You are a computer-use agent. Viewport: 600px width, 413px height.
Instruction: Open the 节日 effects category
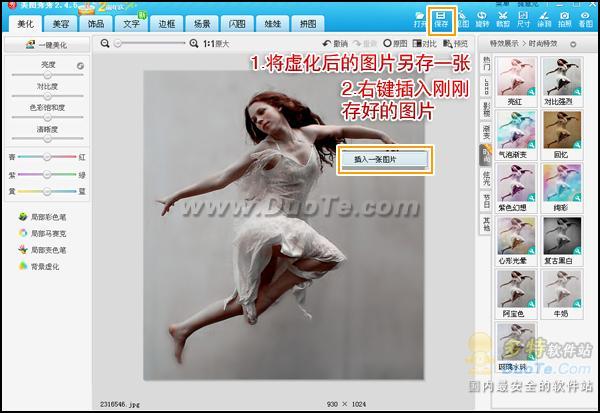[486, 201]
